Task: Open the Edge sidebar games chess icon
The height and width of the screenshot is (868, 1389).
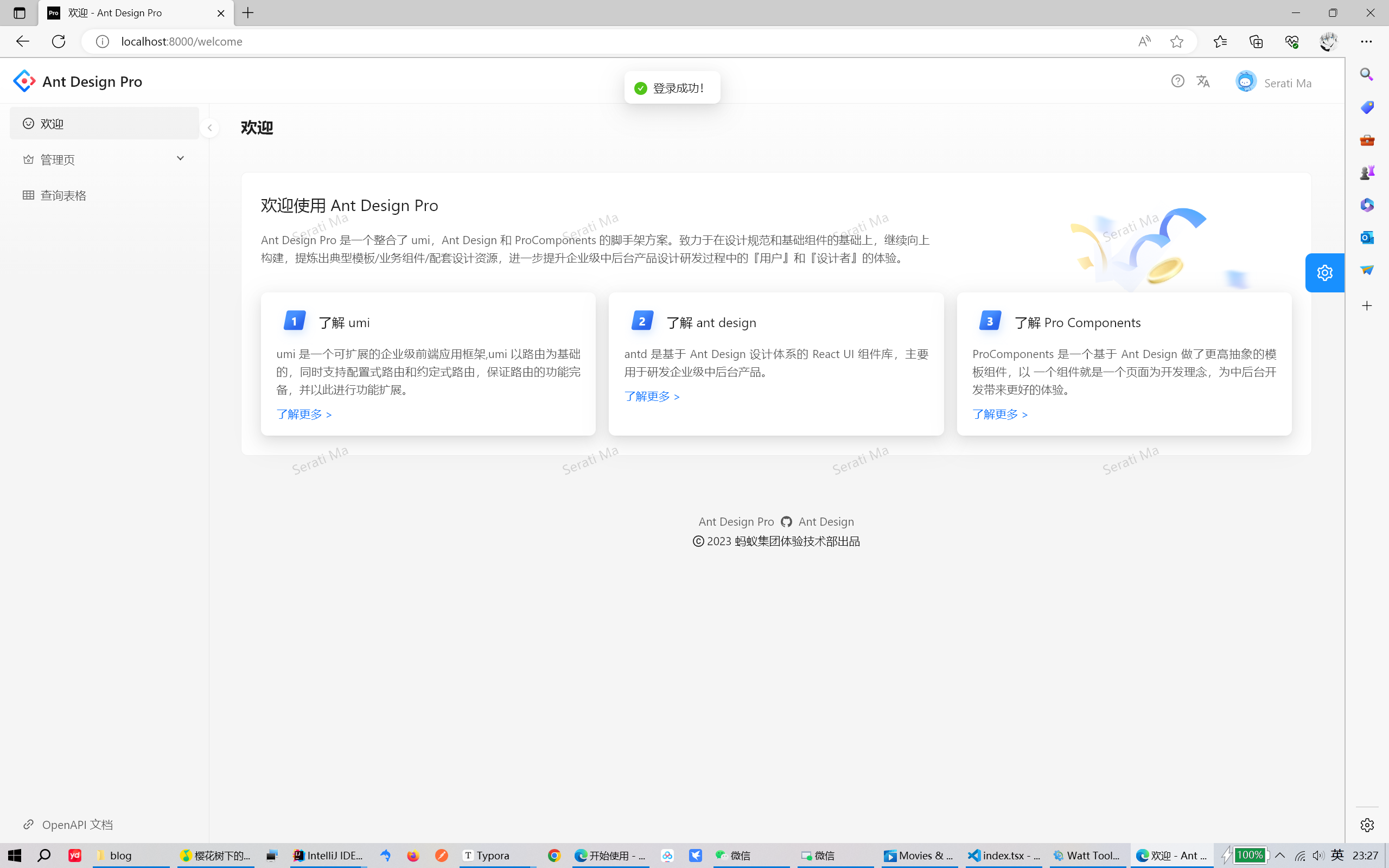Action: click(x=1367, y=172)
